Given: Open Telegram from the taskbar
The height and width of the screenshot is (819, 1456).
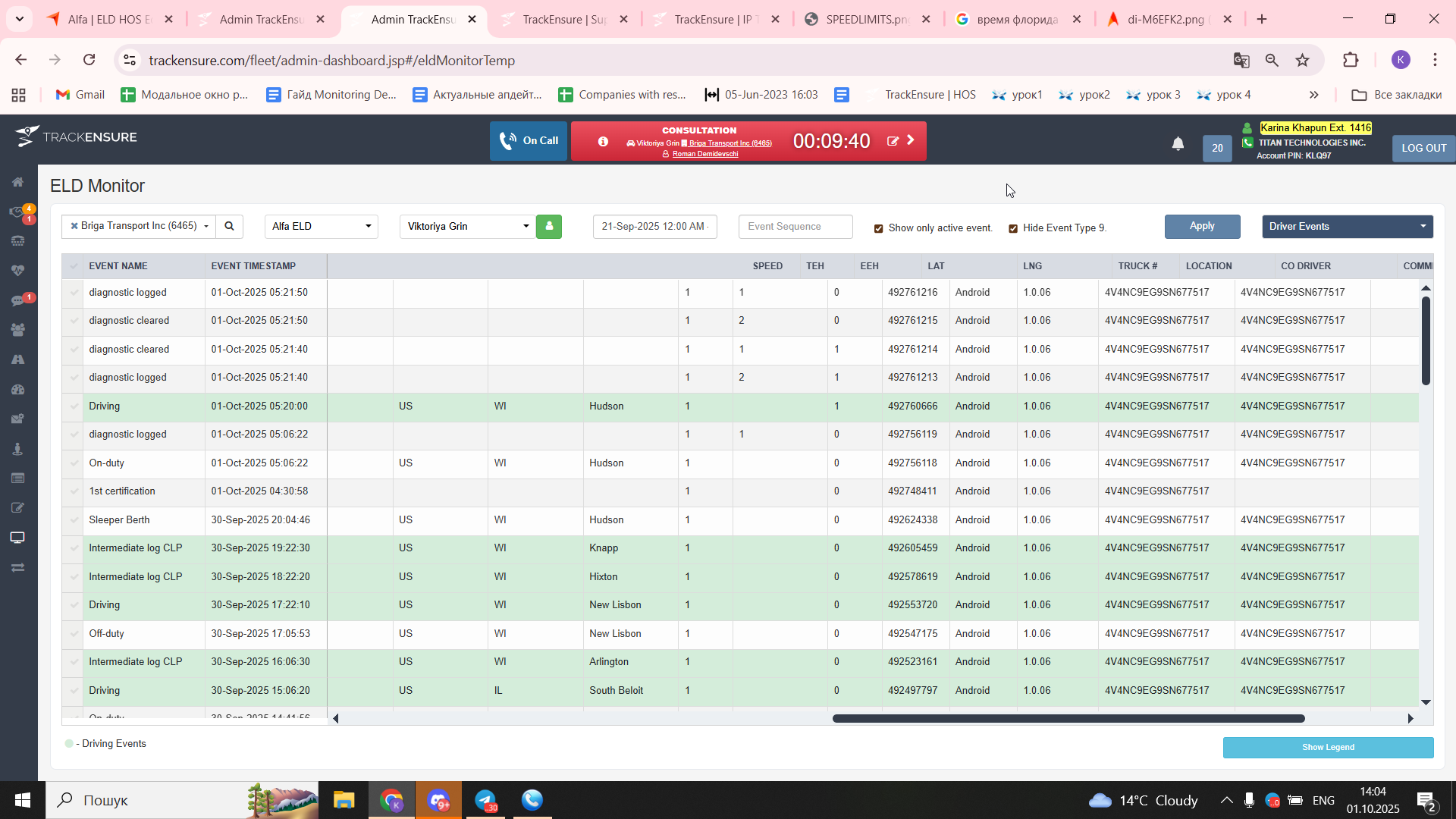Looking at the screenshot, I should point(485,800).
